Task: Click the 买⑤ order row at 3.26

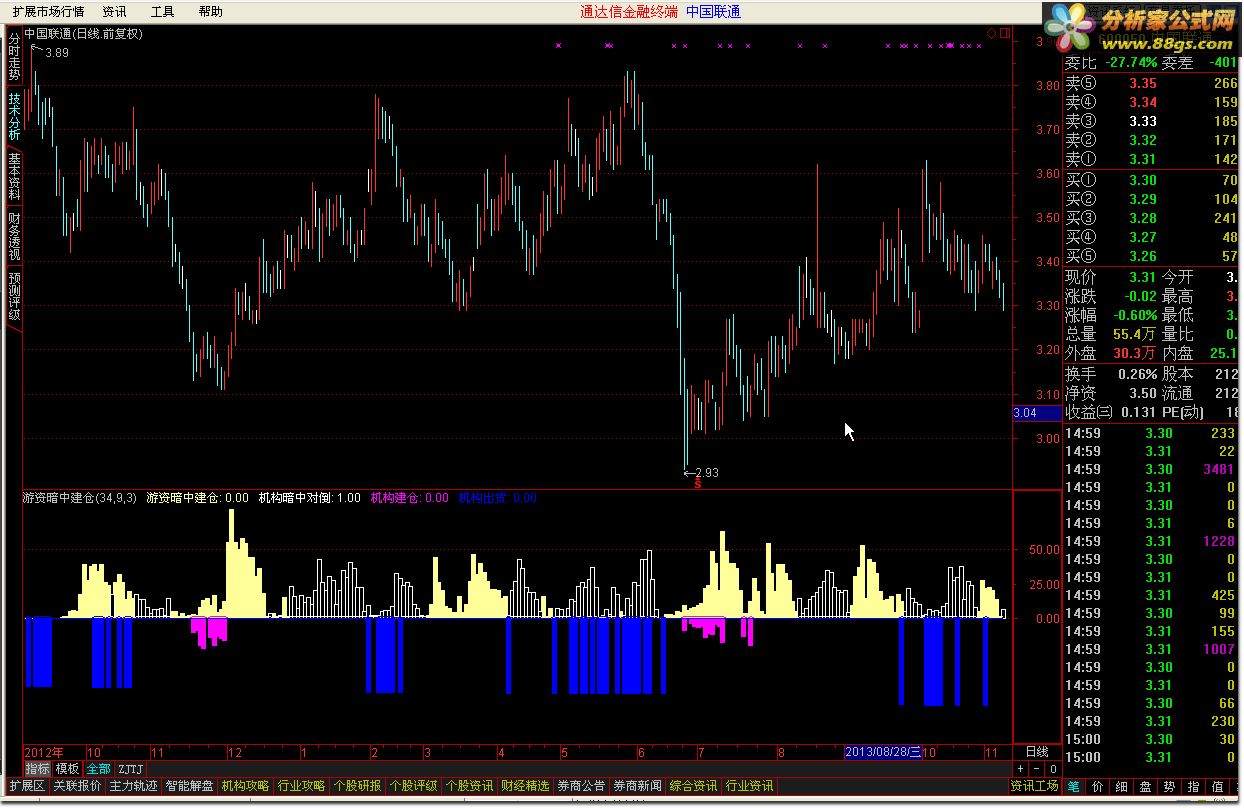Action: pos(1151,256)
